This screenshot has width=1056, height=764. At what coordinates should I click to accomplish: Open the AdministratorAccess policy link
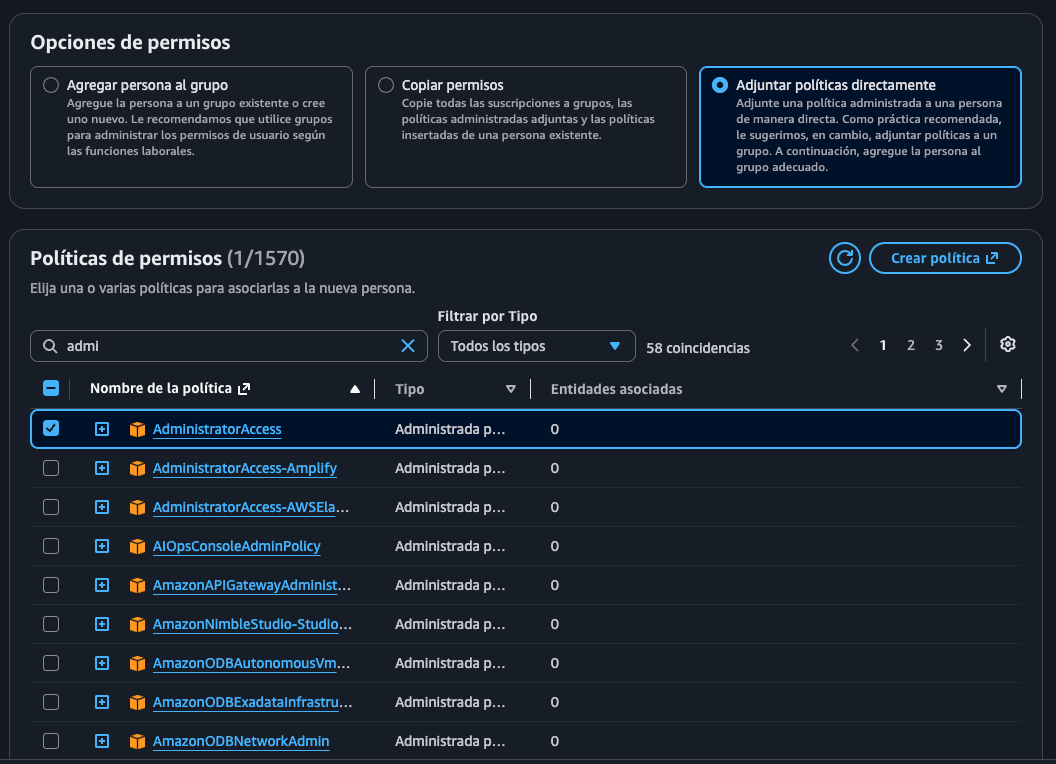tap(217, 429)
